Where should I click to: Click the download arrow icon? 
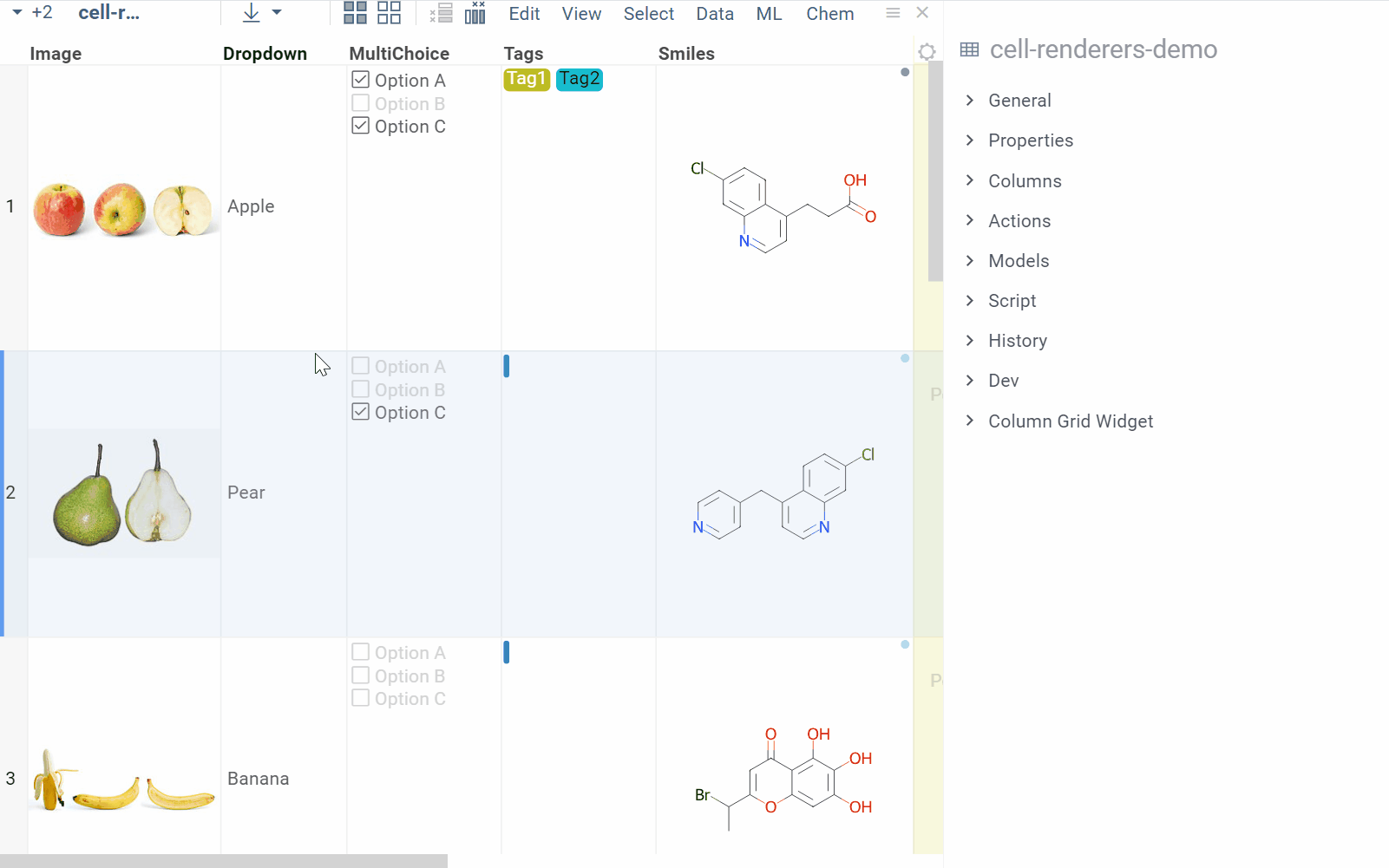251,13
